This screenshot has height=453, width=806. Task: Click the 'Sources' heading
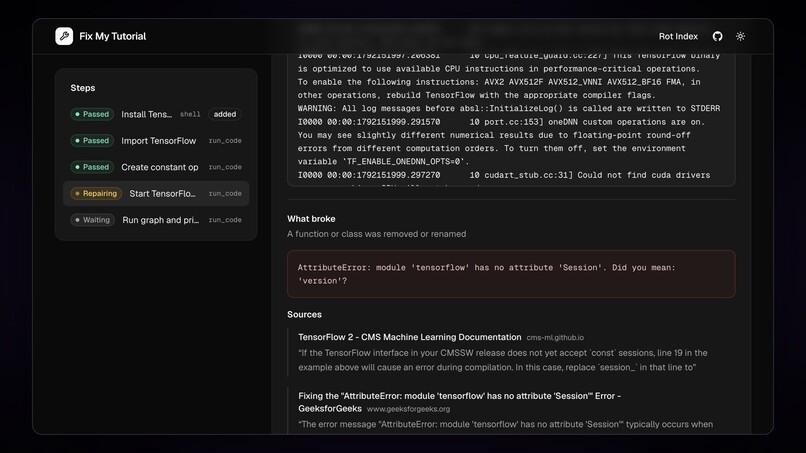(x=304, y=315)
